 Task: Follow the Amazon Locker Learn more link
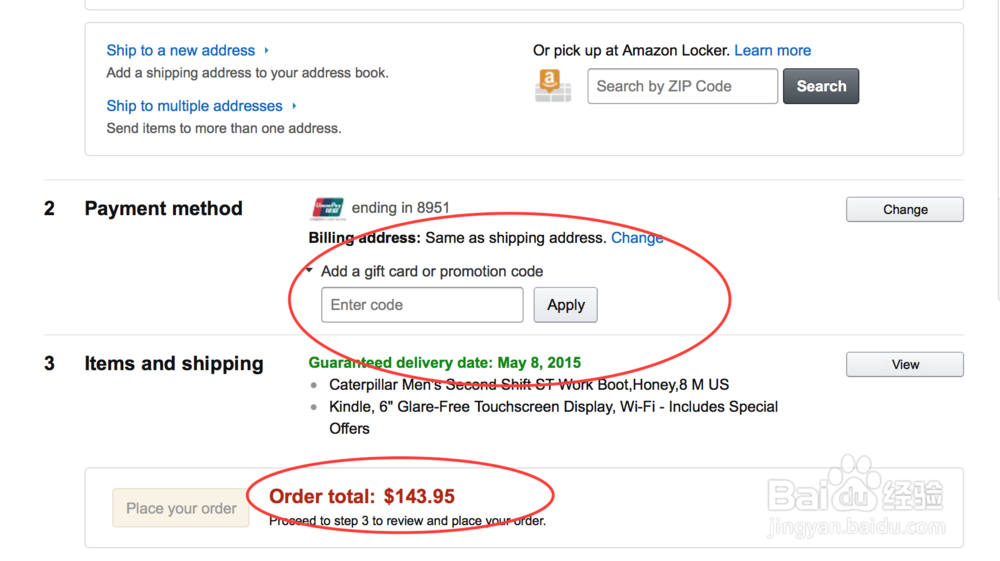[x=772, y=50]
